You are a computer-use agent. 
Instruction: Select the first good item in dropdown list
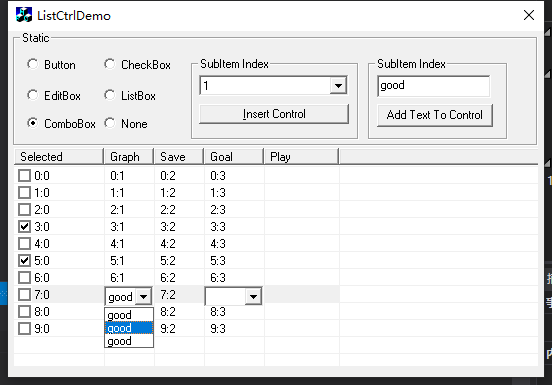[129, 315]
